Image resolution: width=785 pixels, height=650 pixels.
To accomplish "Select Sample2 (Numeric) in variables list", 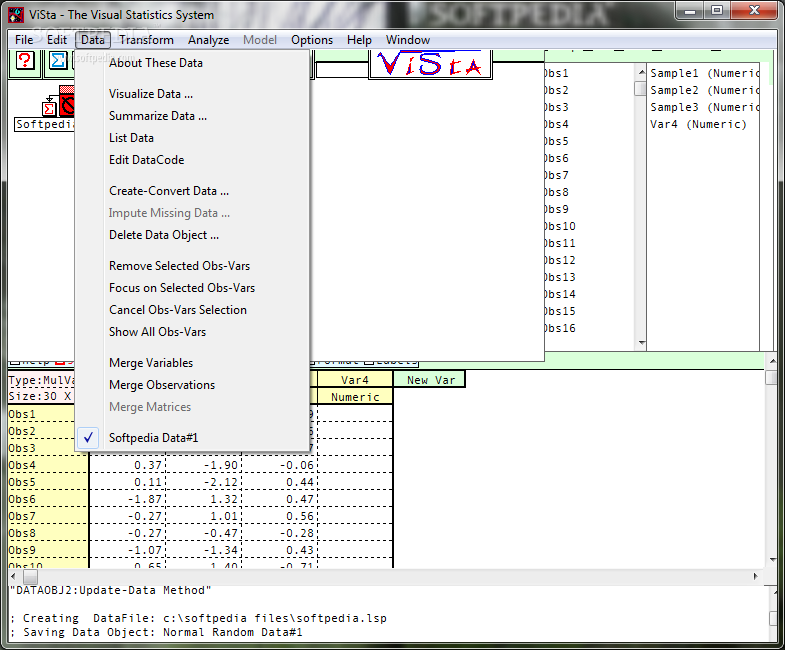I will tap(704, 91).
